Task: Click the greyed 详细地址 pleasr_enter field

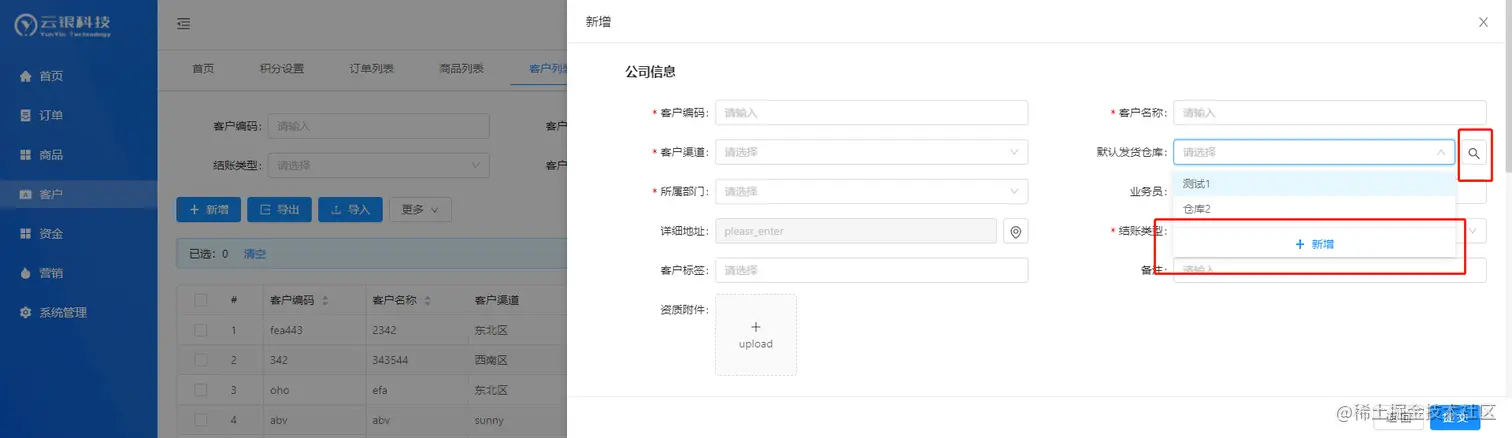Action: point(856,231)
